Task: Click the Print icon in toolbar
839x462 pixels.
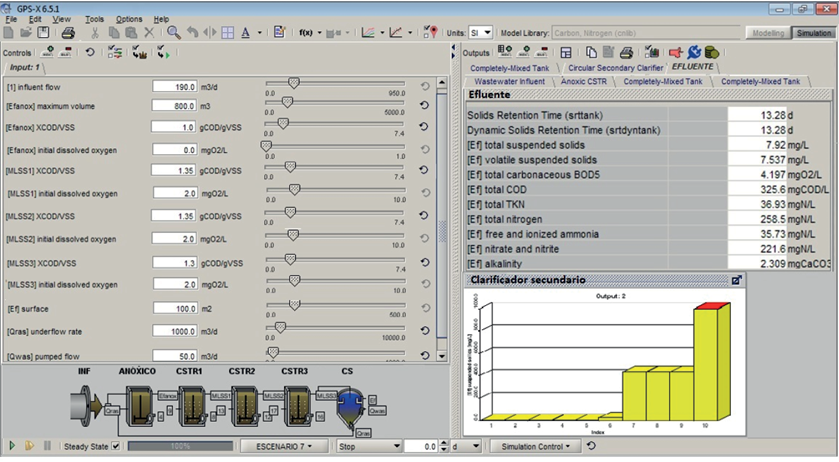Action: (x=68, y=32)
